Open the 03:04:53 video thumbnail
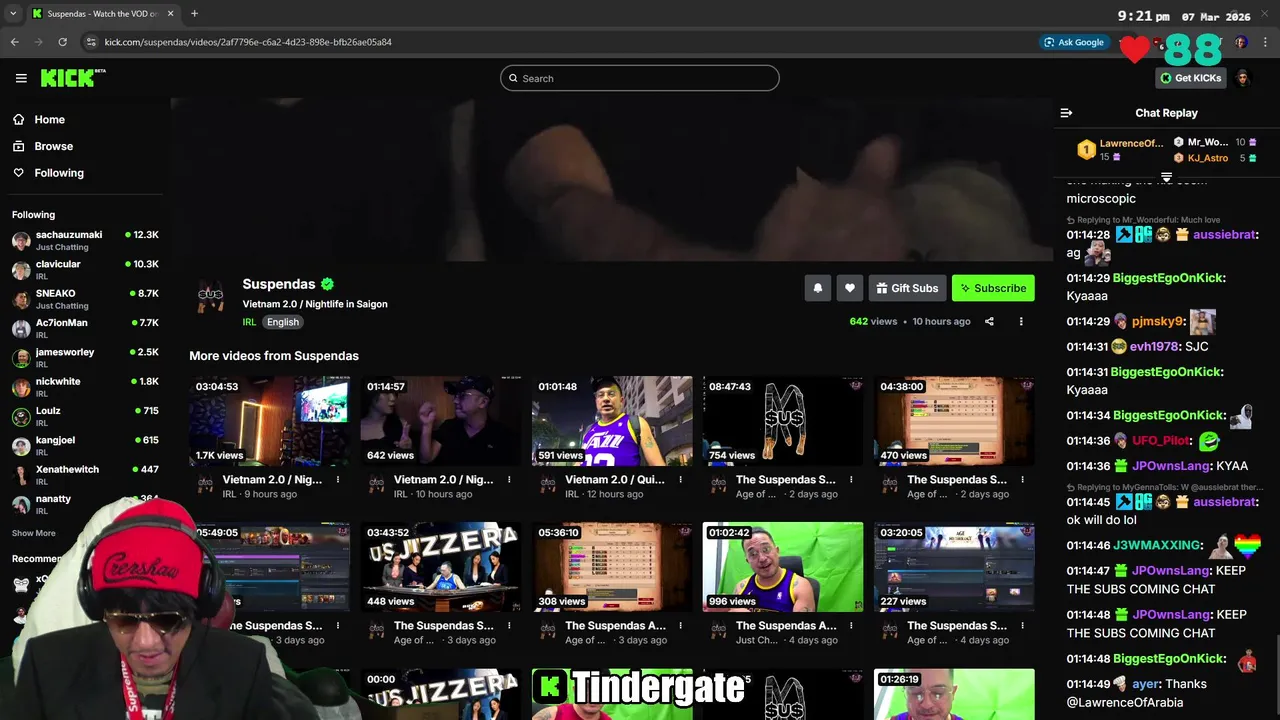Screen dimensions: 1280x720 (270, 421)
